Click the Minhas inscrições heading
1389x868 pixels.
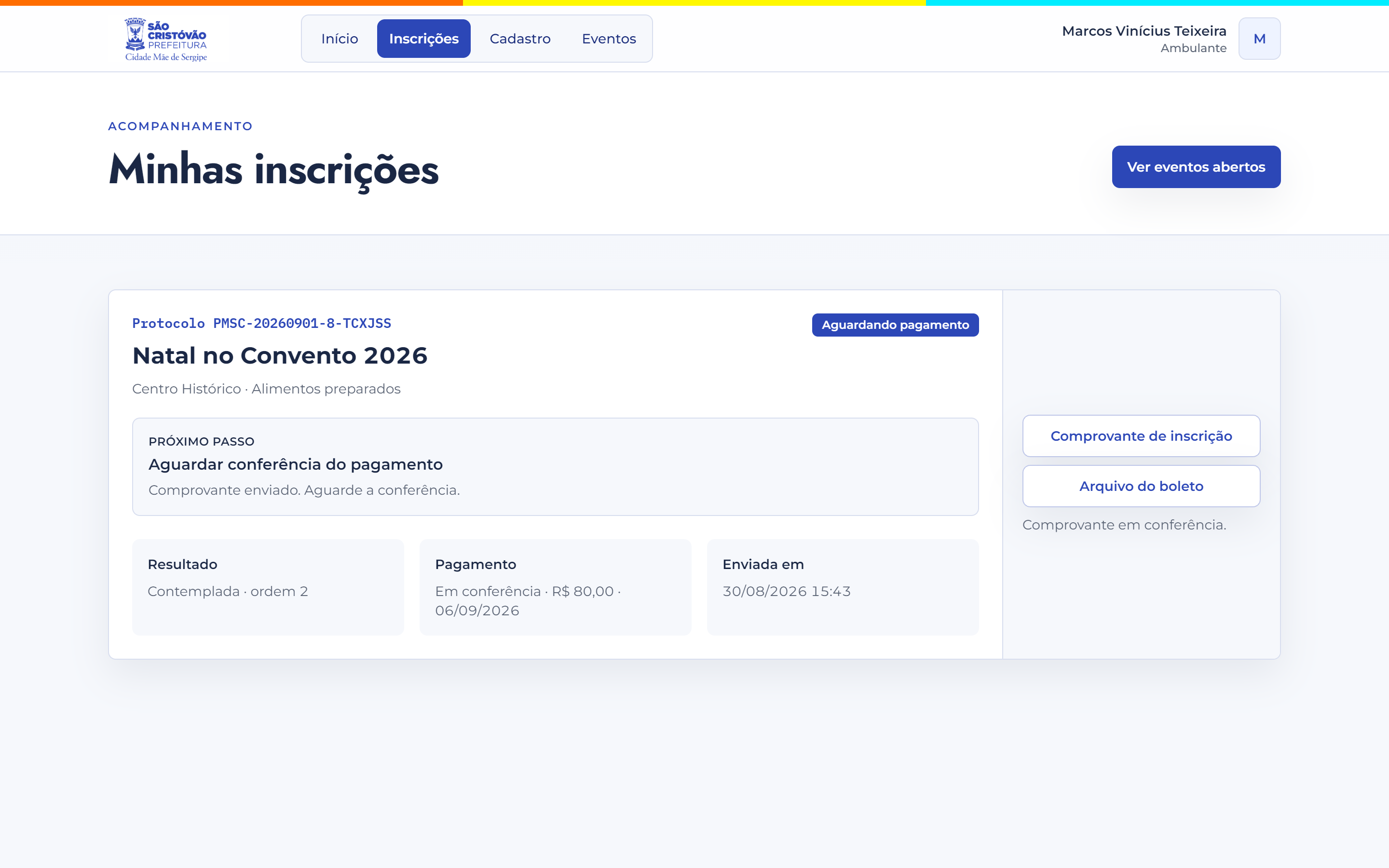[274, 171]
